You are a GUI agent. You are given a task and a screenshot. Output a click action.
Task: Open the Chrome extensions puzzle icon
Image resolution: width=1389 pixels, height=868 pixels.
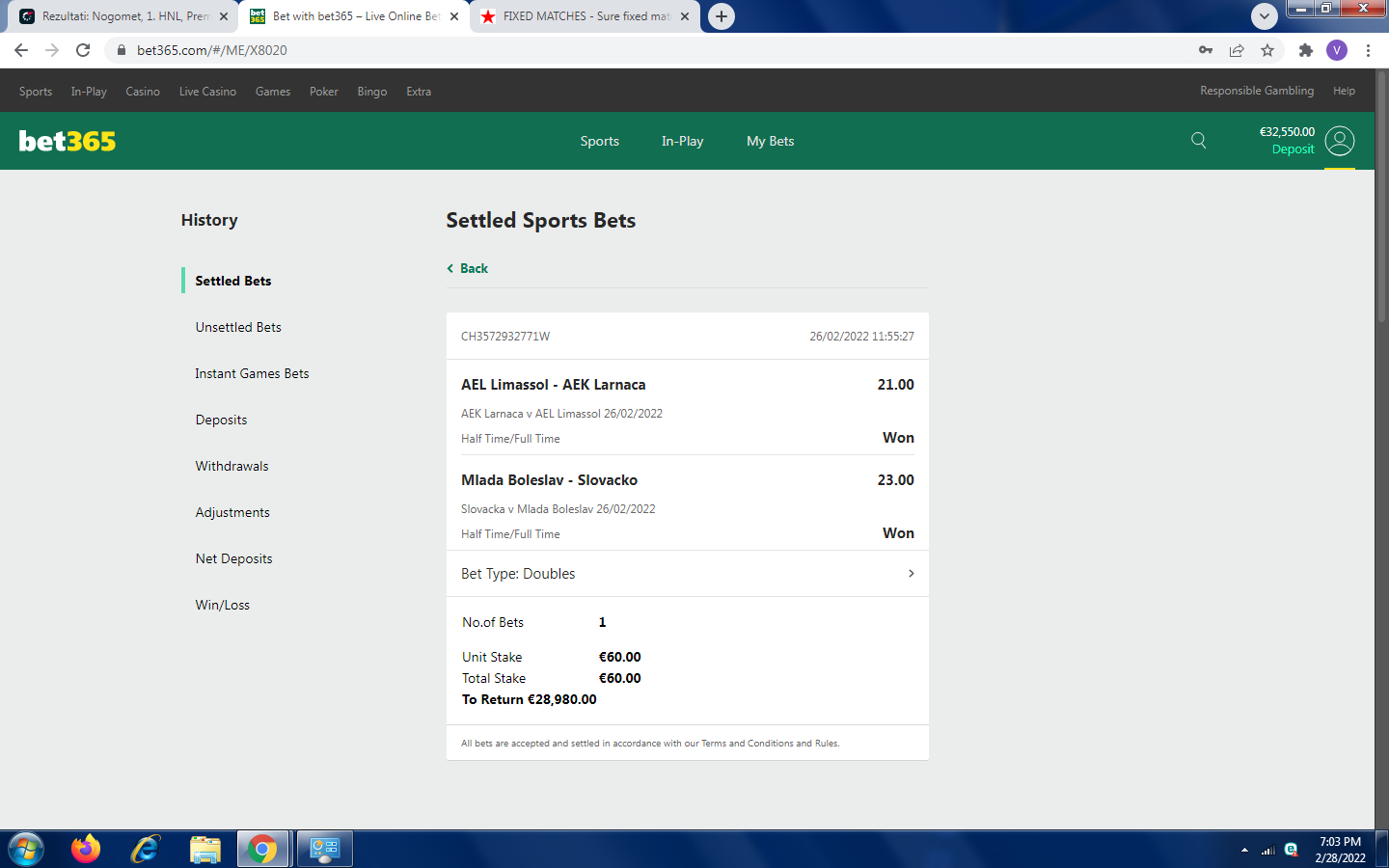tap(1305, 50)
